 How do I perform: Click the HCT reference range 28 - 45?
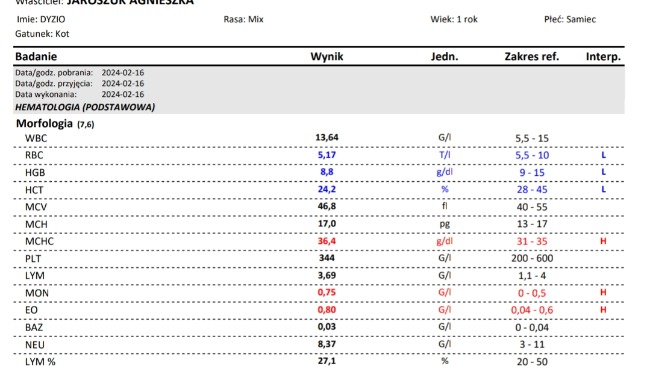tap(532, 190)
